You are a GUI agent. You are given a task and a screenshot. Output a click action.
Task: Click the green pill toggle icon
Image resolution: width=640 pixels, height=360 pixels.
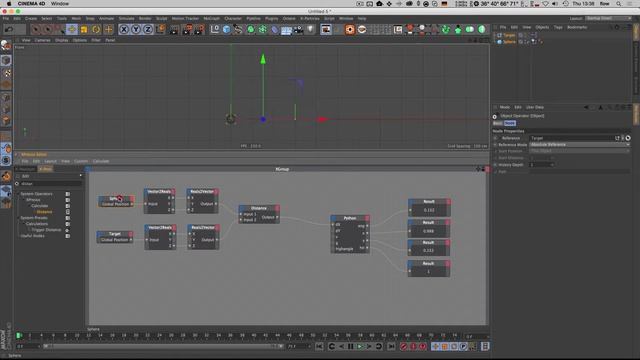coord(470,29)
